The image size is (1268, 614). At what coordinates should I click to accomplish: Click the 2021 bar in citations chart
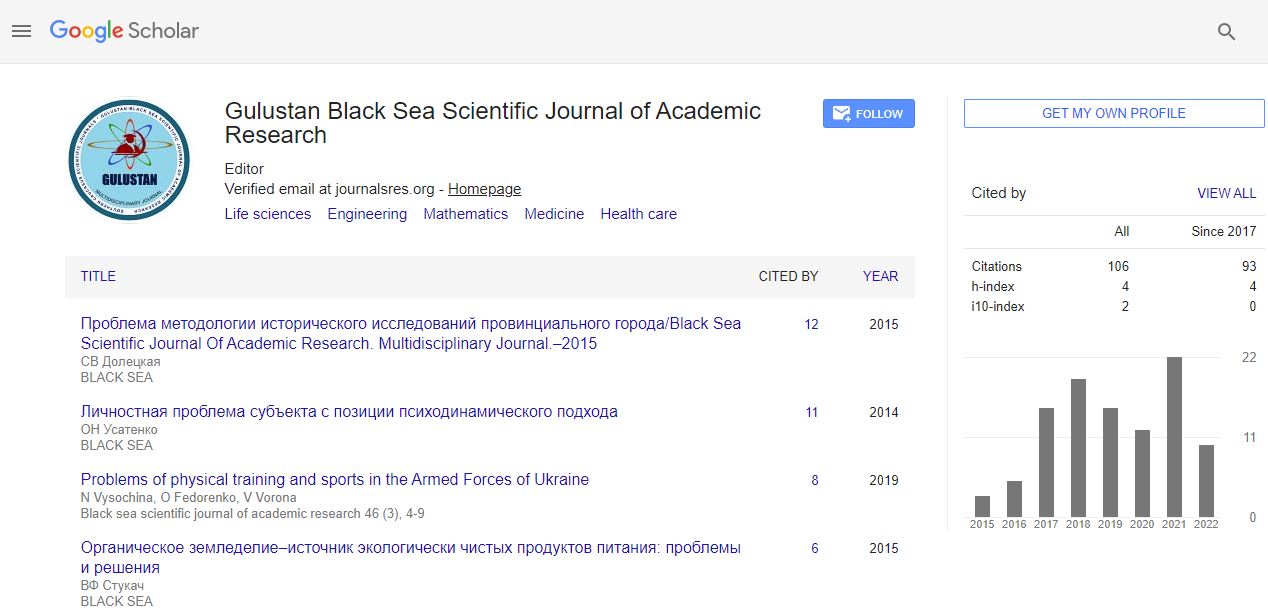click(1174, 437)
